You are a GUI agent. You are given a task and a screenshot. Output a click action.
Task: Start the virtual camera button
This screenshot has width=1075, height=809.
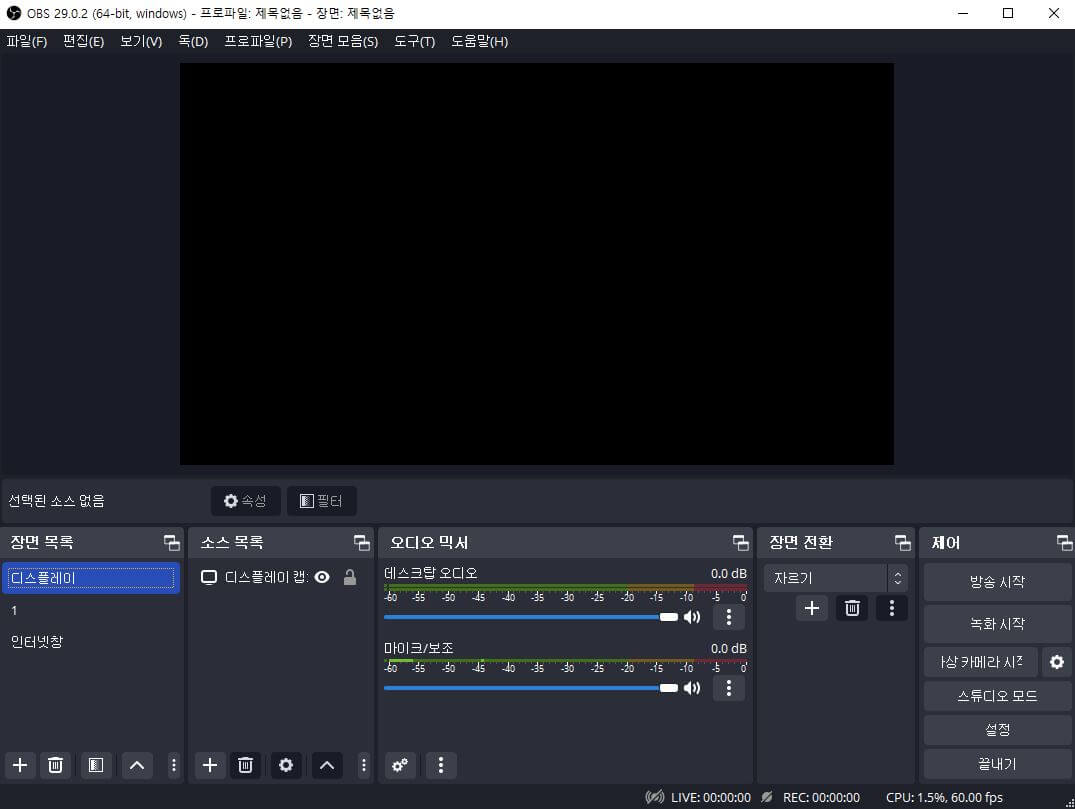(981, 662)
